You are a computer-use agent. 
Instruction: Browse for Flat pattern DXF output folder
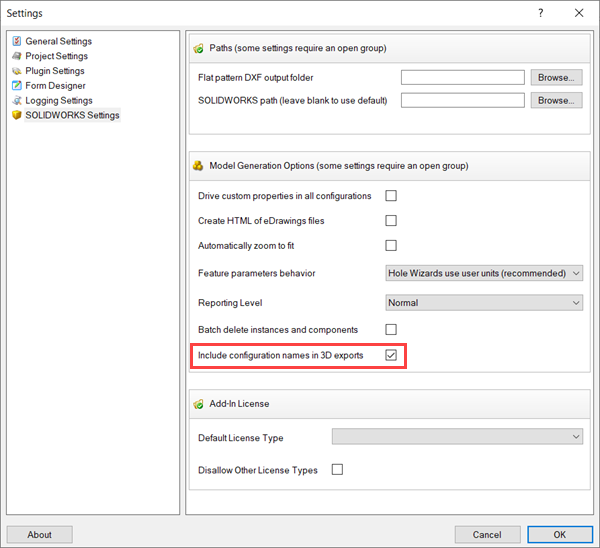[556, 77]
